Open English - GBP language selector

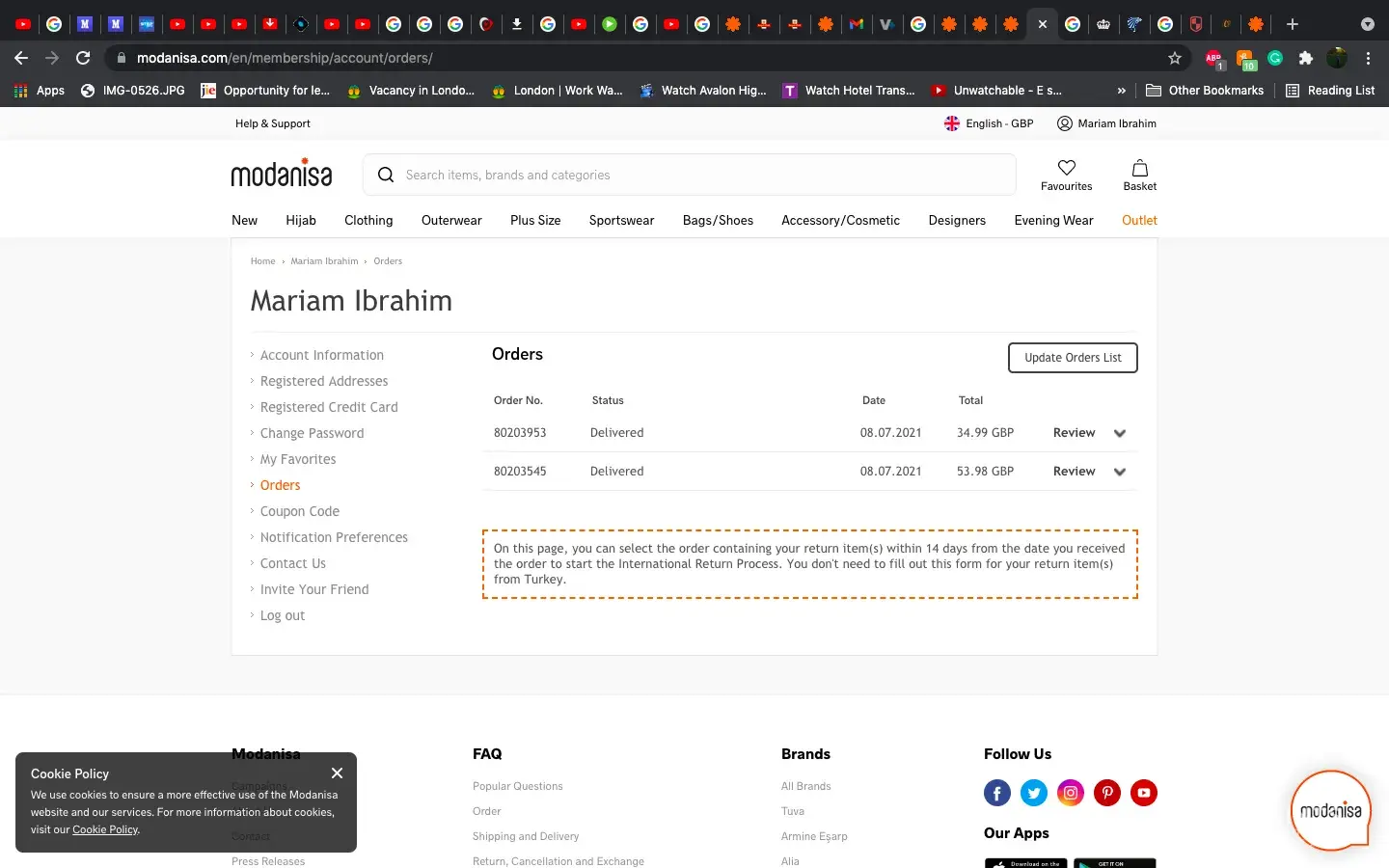click(989, 123)
